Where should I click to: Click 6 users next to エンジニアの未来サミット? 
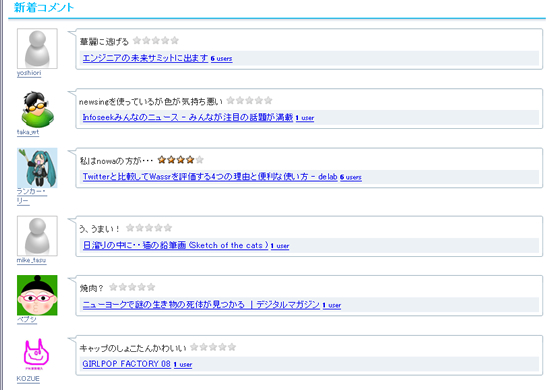pos(221,59)
